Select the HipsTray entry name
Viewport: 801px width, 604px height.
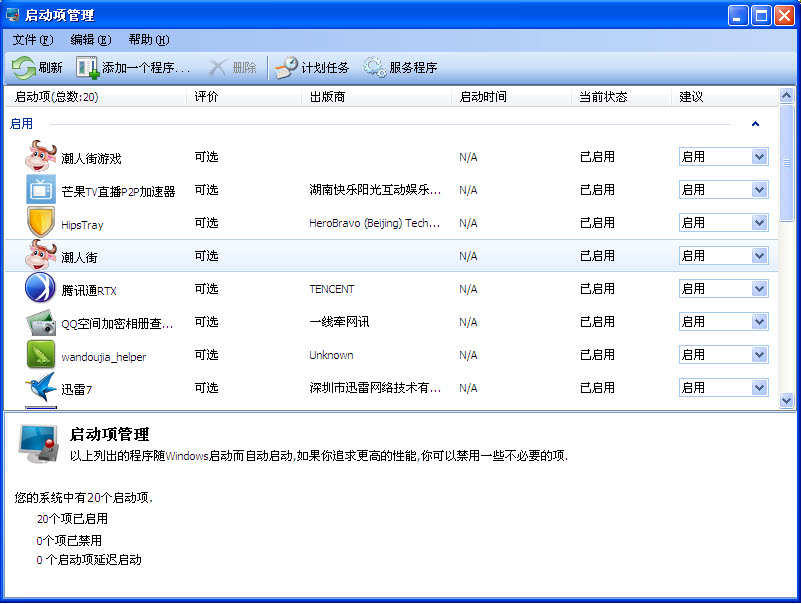tap(82, 225)
